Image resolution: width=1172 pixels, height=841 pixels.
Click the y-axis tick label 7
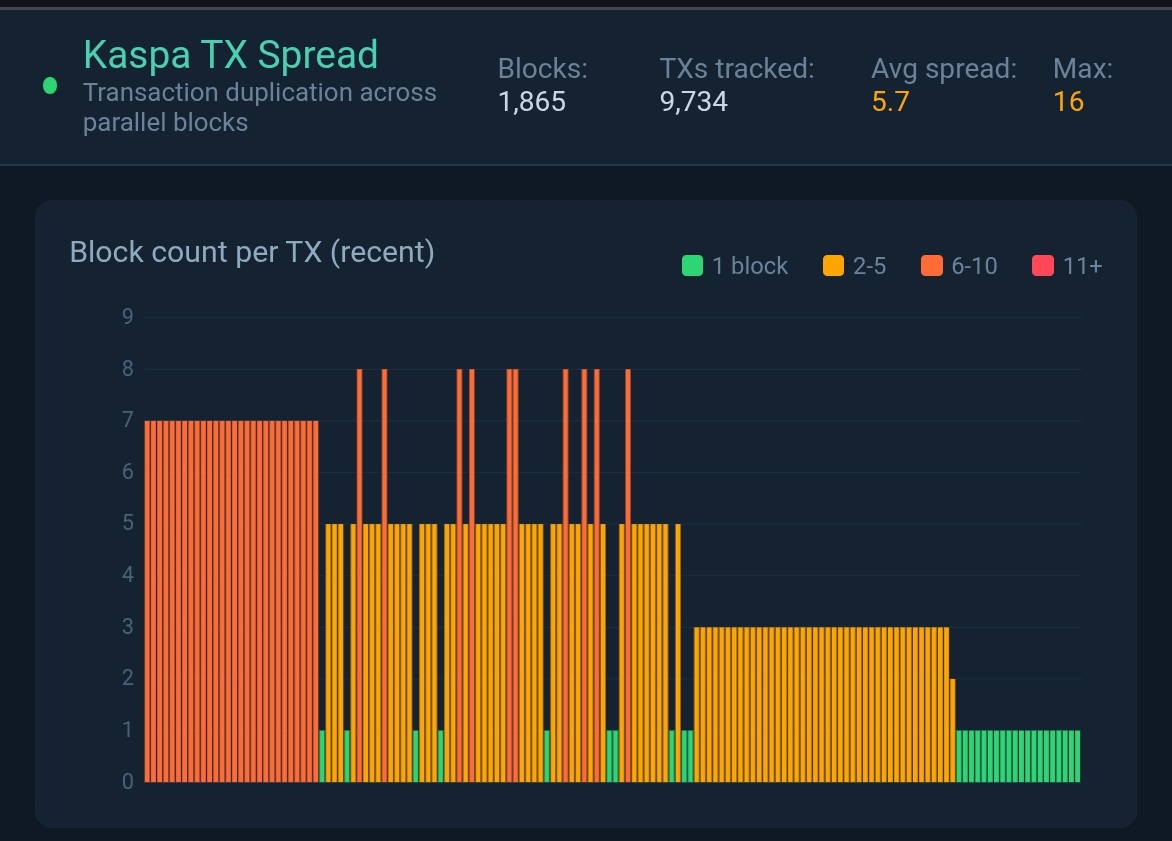pos(128,420)
